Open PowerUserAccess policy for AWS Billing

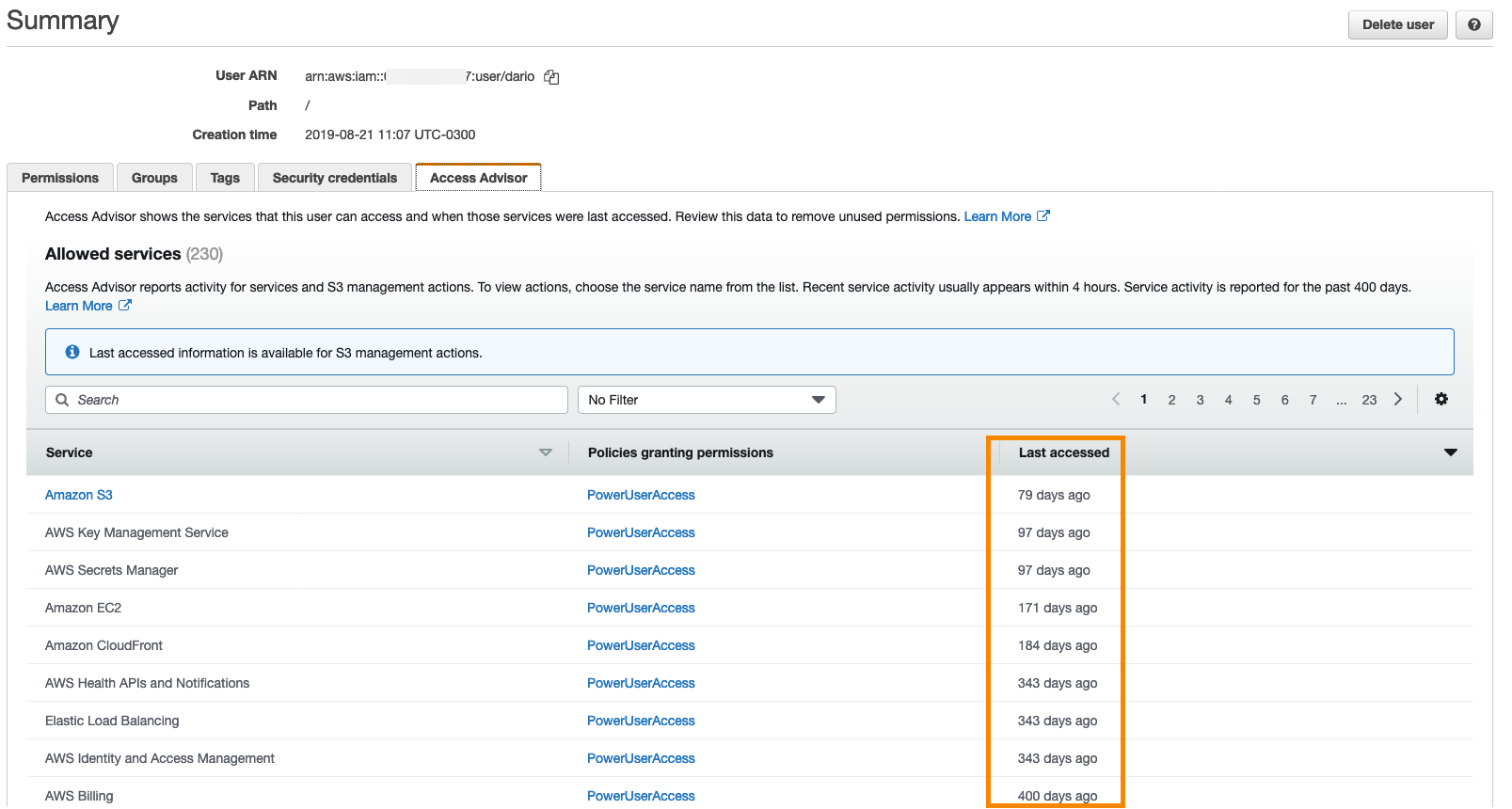[641, 796]
